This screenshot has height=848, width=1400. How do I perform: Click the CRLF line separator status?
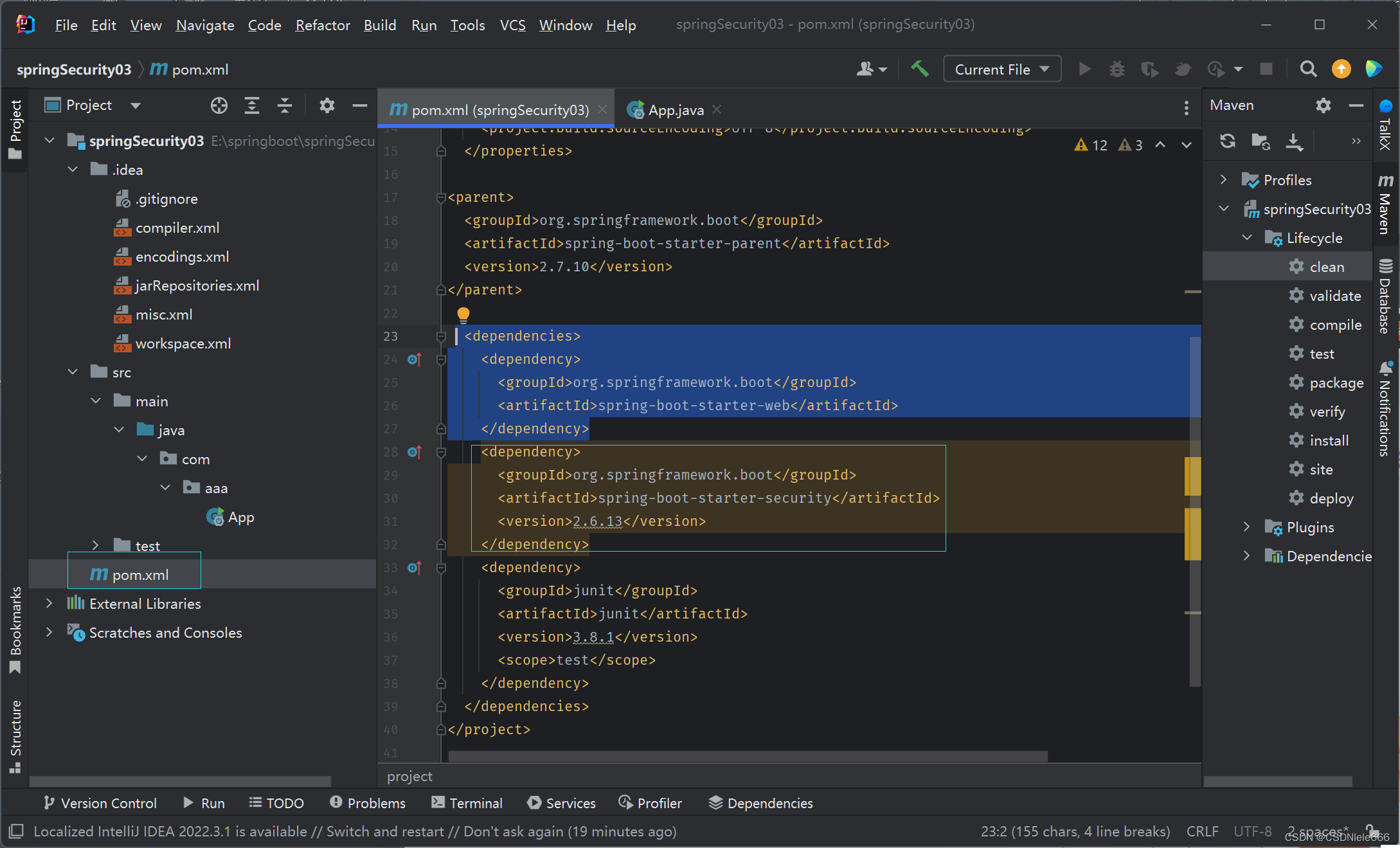click(1202, 831)
